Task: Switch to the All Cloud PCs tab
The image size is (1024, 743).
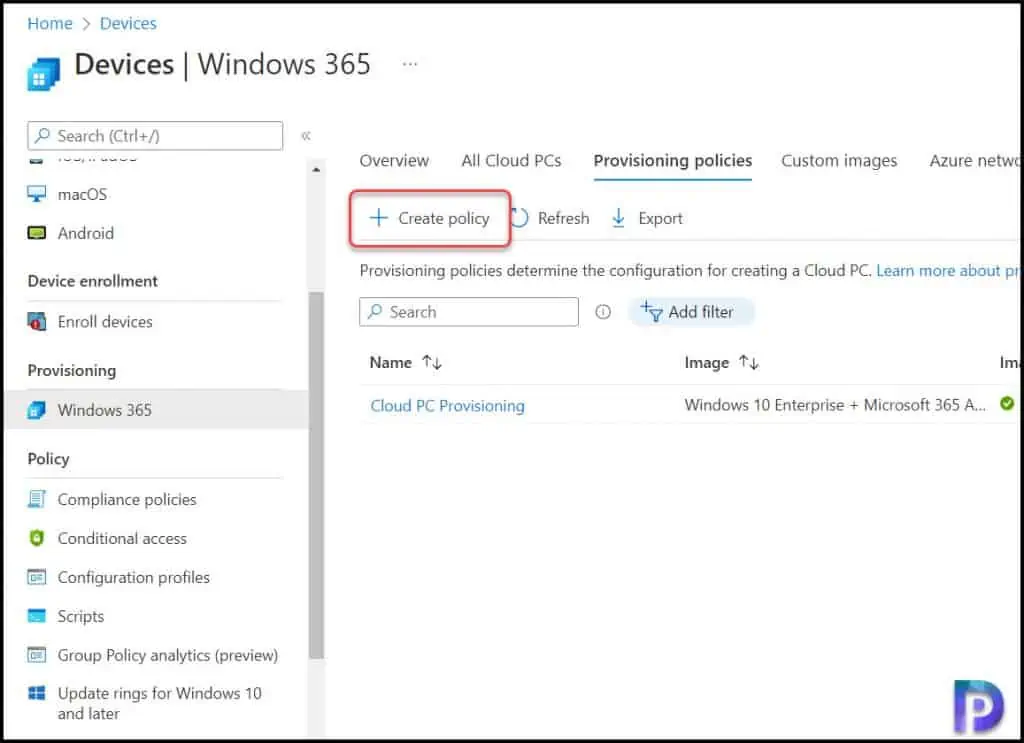Action: (x=511, y=161)
